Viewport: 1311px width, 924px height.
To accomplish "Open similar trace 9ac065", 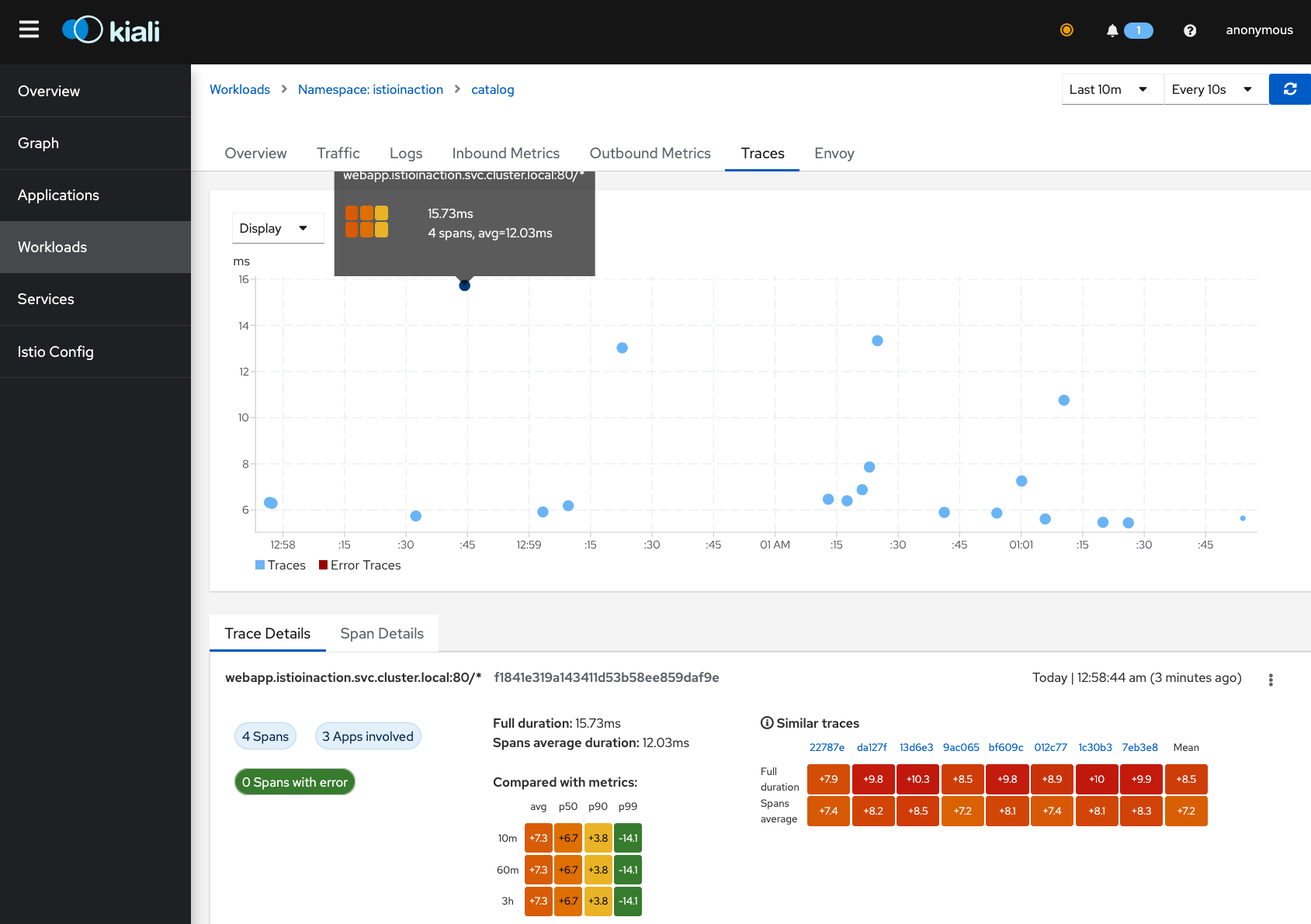I will 961,747.
